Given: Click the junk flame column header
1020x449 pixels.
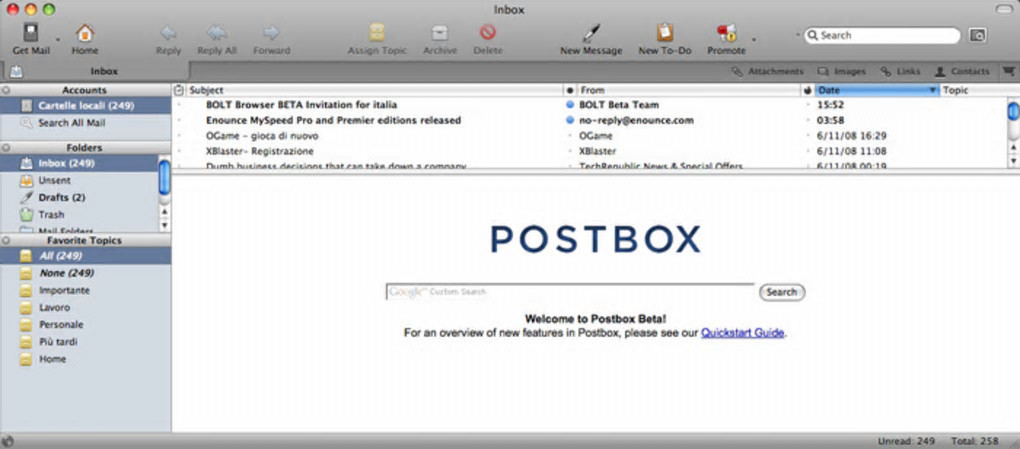Looking at the screenshot, I should [807, 90].
